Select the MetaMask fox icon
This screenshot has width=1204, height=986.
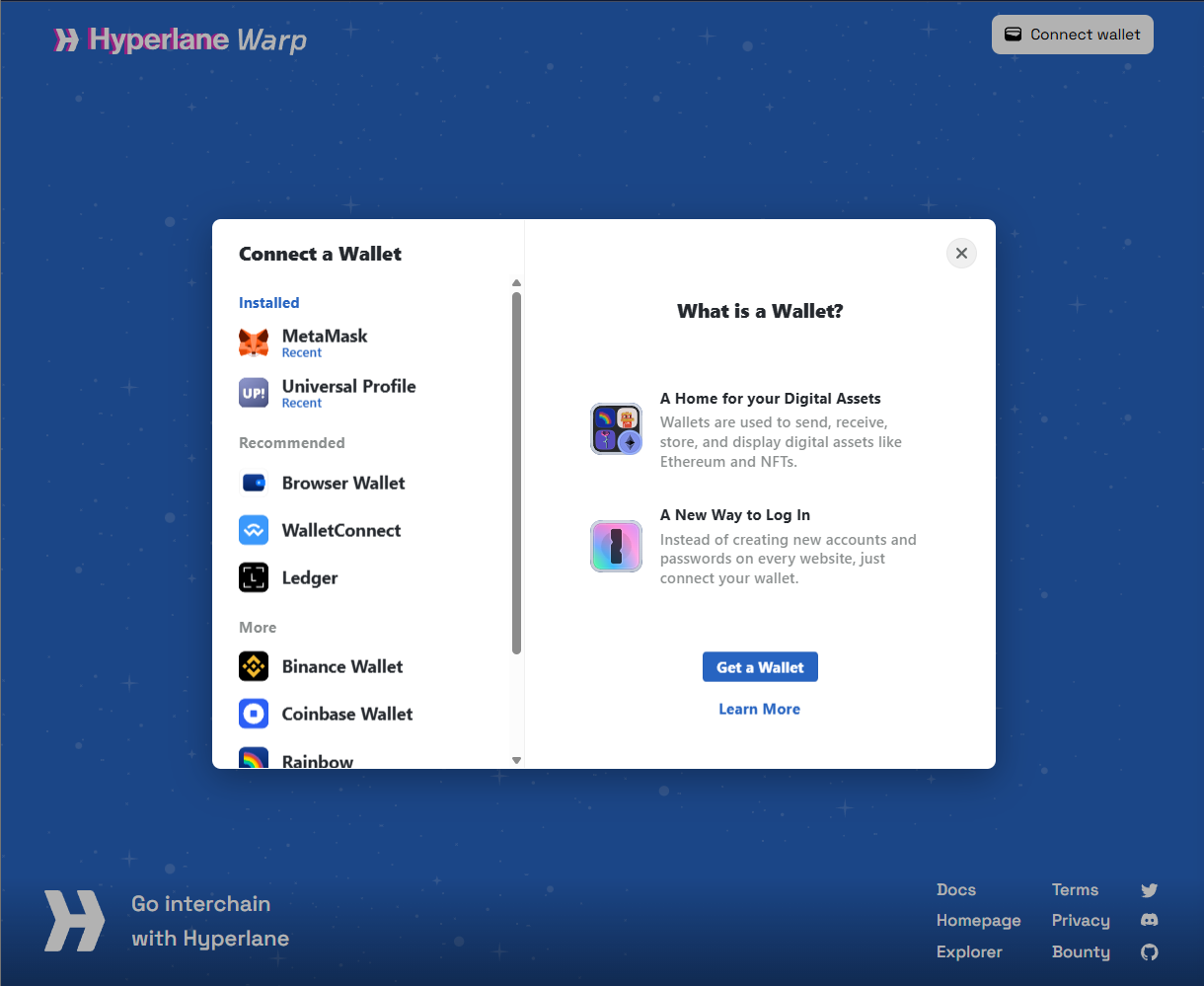pos(254,342)
